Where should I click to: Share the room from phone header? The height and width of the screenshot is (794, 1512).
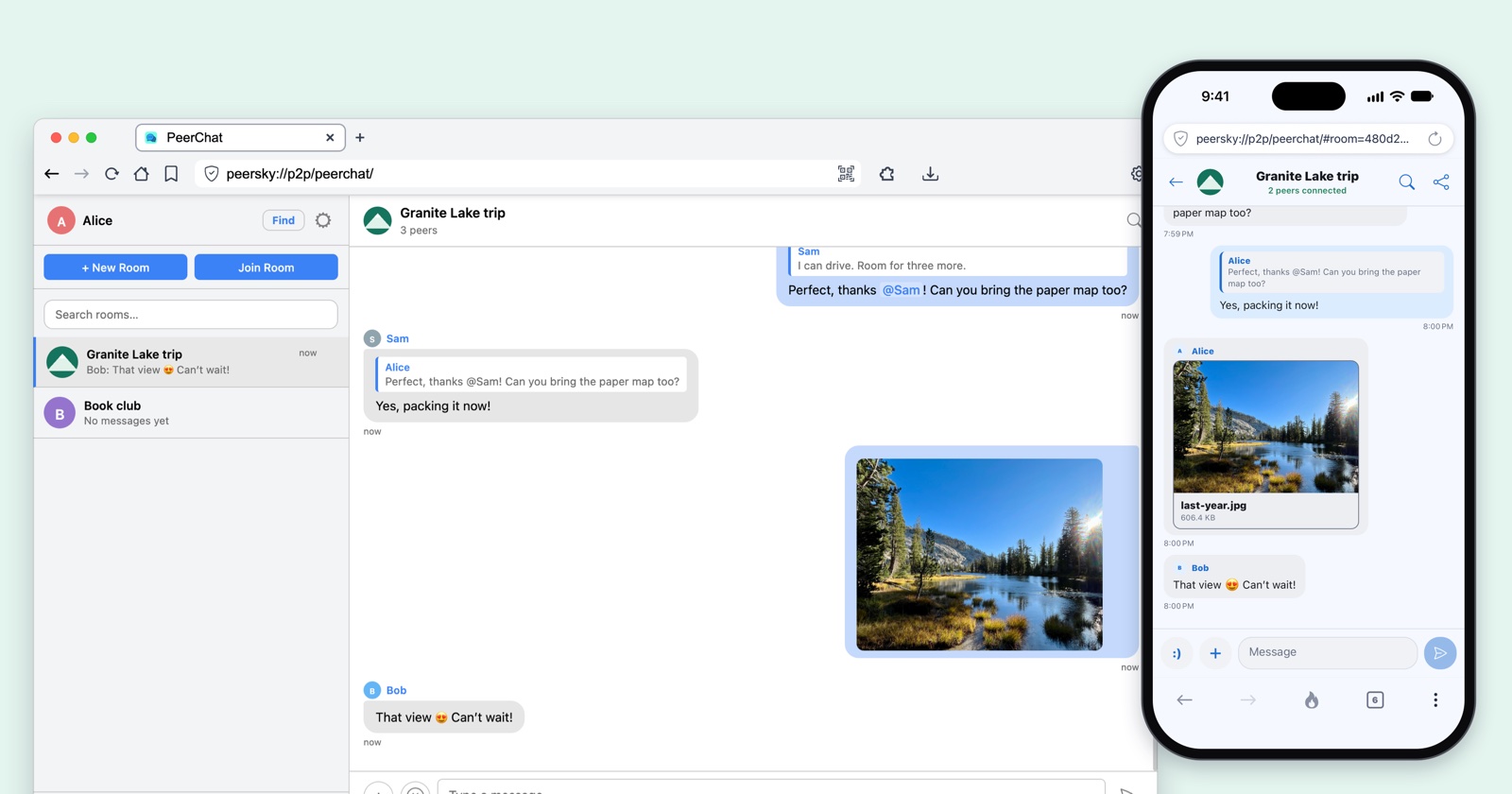coord(1441,181)
